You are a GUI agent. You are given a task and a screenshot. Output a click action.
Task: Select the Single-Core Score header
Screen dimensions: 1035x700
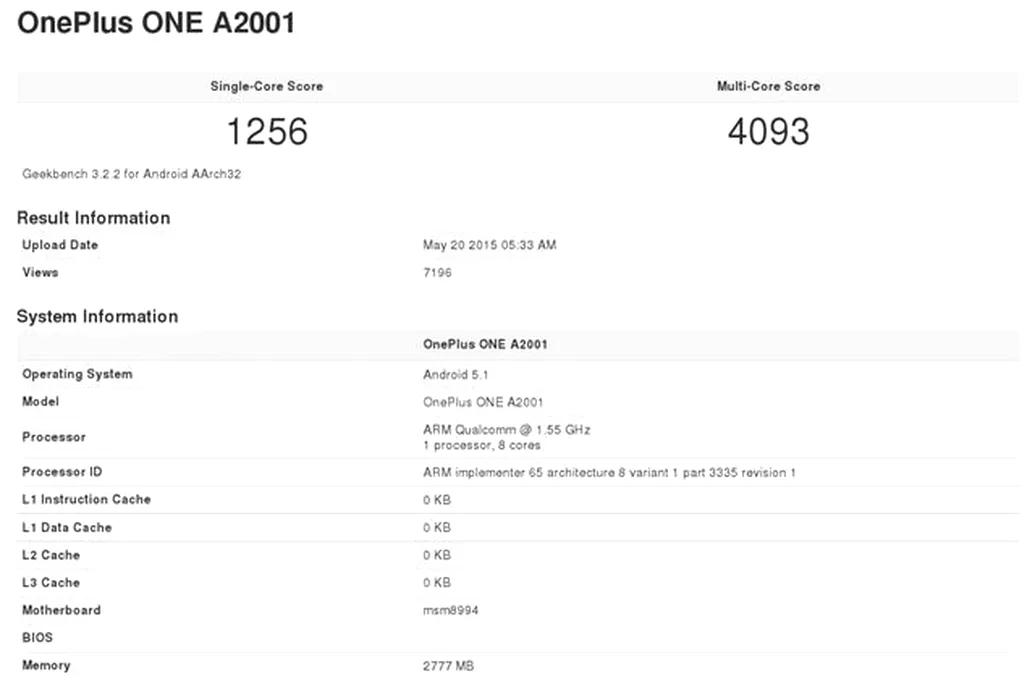pyautogui.click(x=266, y=87)
